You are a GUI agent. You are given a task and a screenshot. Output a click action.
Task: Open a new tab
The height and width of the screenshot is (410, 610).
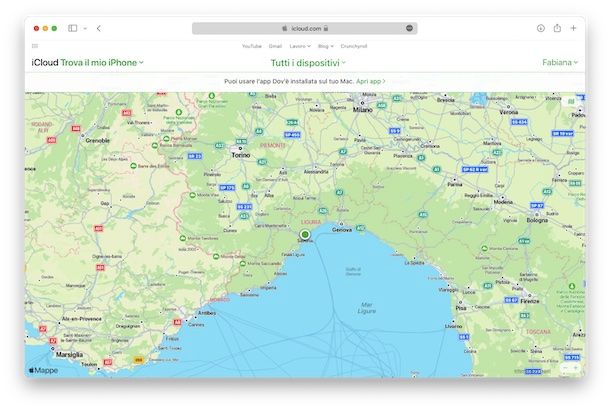[x=573, y=28]
